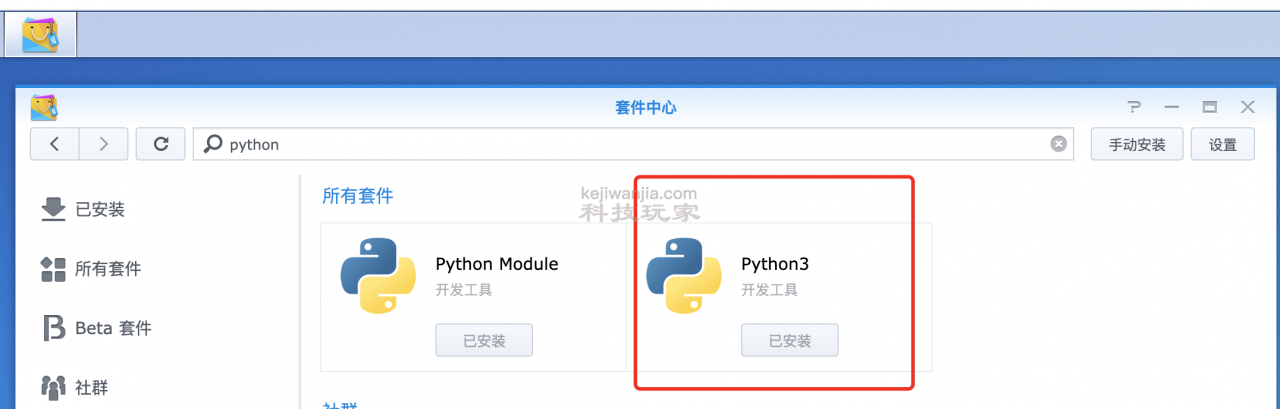Screen dimensions: 1280x409
Task: Open the Python3 package logo
Action: click(x=684, y=276)
